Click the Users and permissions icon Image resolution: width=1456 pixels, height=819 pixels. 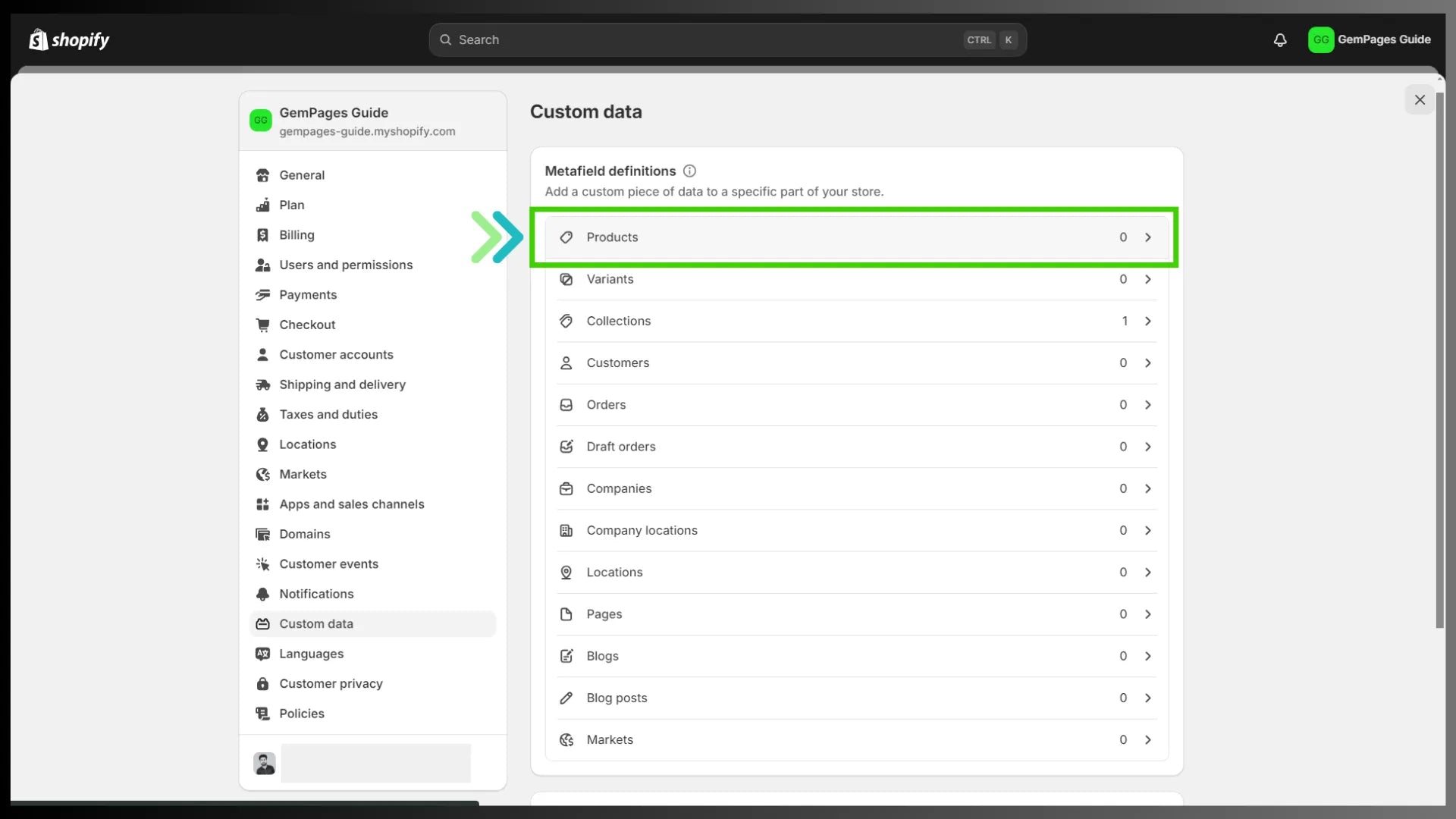pos(262,265)
